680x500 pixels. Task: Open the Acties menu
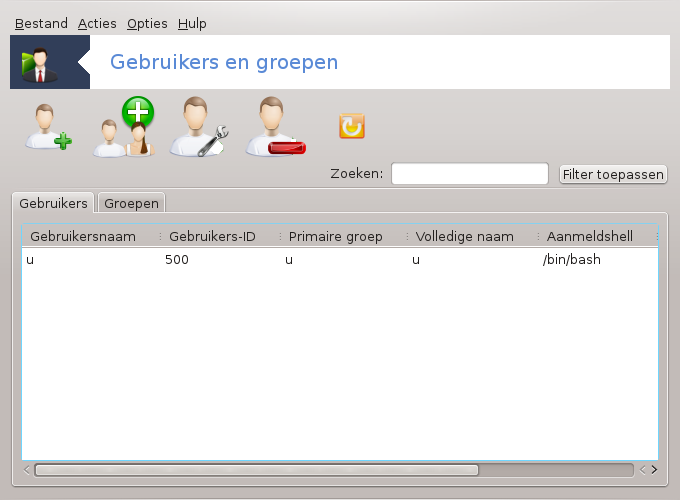point(97,23)
